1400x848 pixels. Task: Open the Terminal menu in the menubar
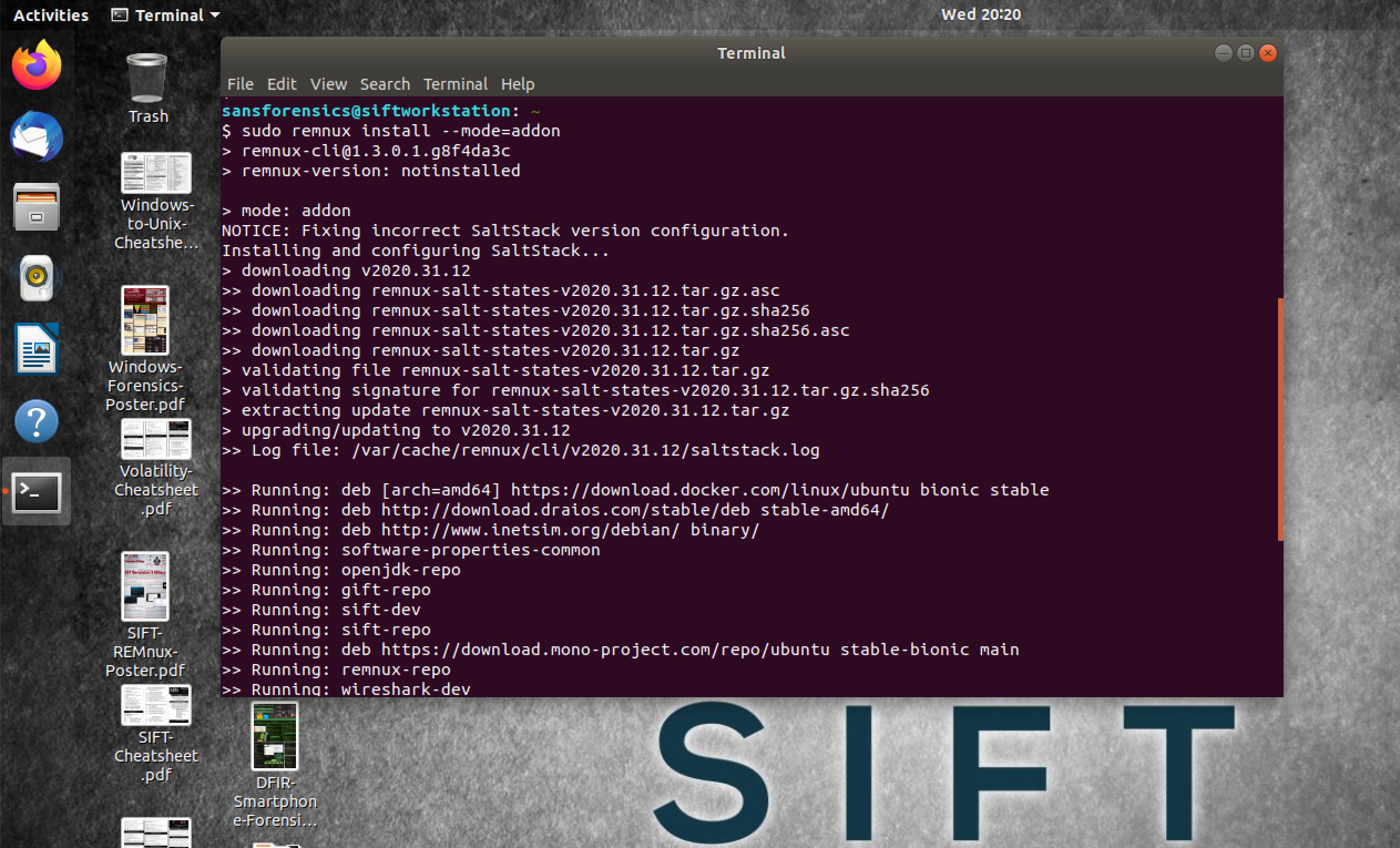coord(455,84)
